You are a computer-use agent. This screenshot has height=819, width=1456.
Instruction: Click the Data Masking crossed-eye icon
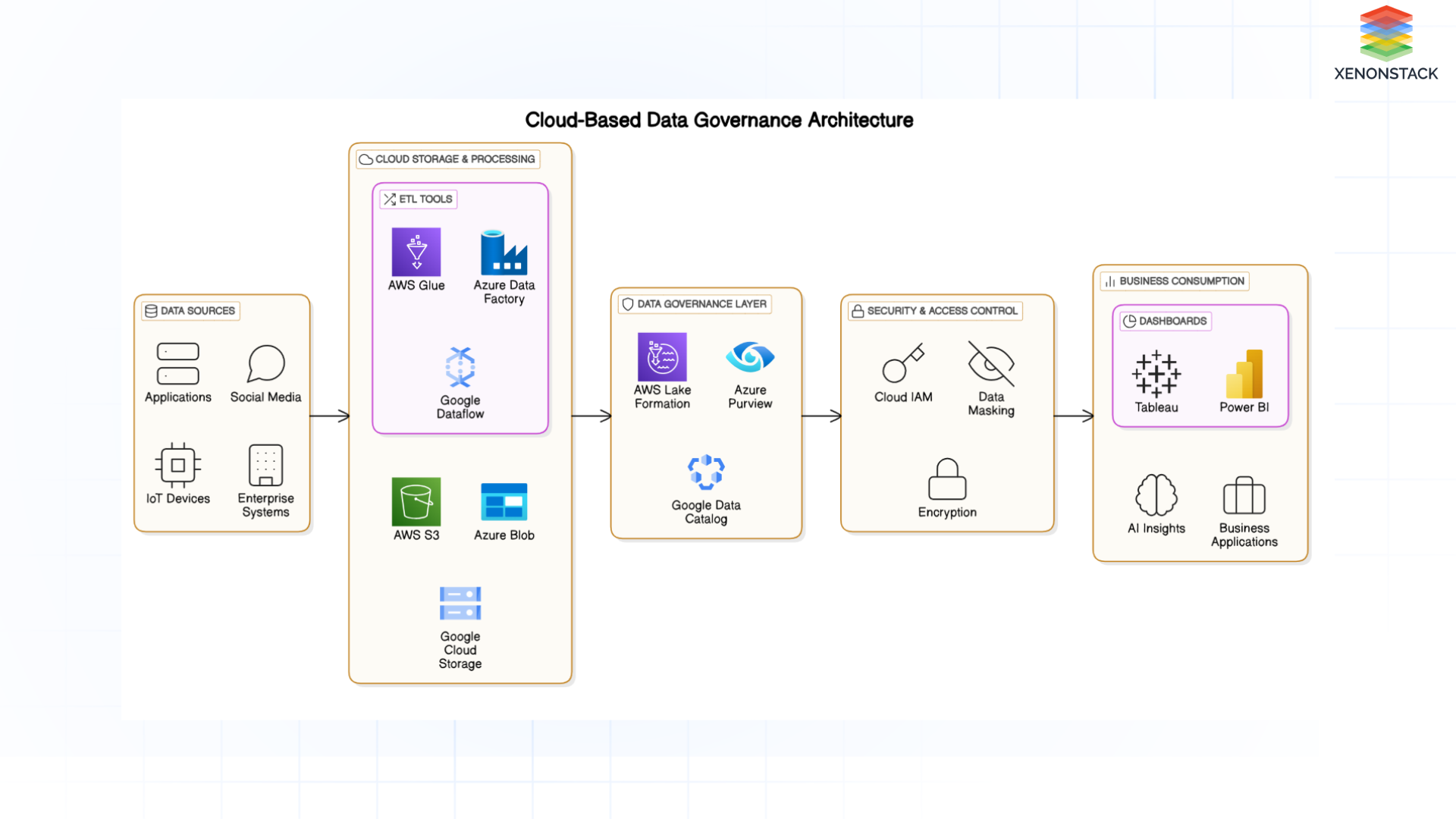tap(990, 363)
